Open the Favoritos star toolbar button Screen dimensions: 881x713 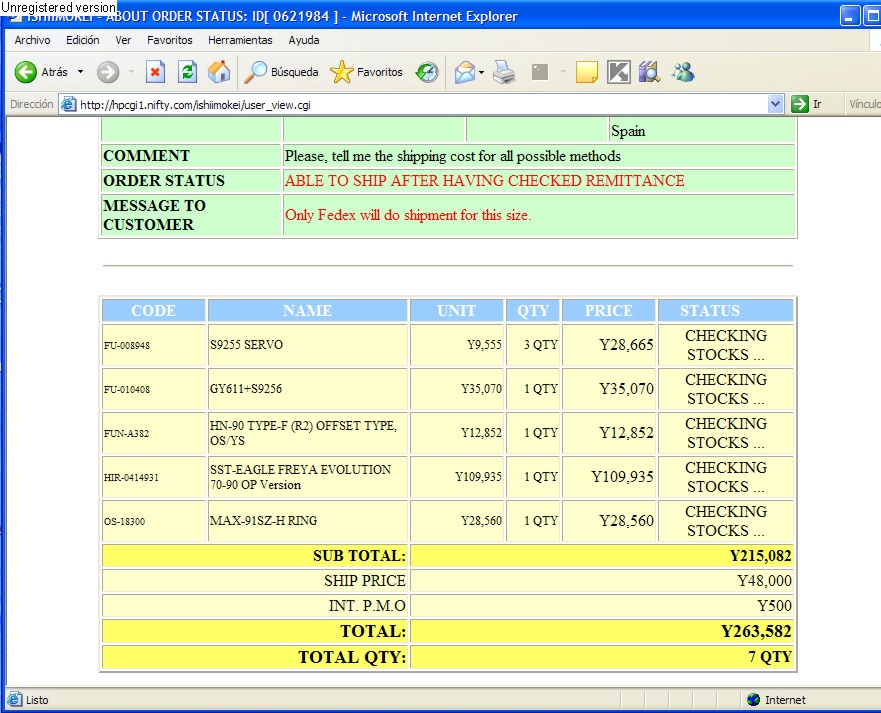pyautogui.click(x=367, y=72)
